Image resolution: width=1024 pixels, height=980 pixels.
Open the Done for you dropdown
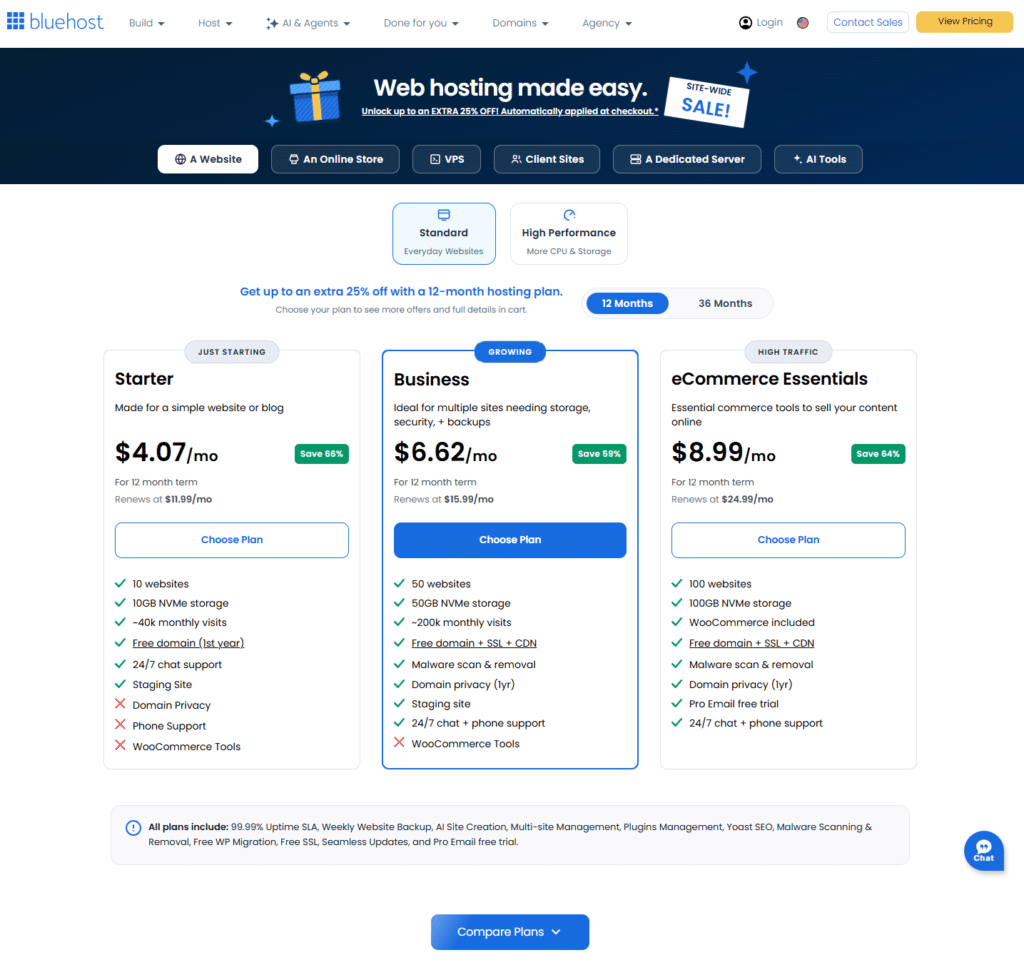[x=421, y=24]
